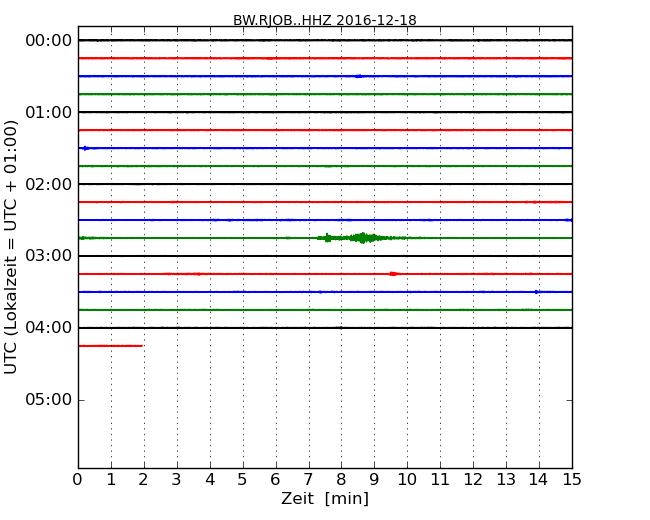Click x-axis tick label 9

[374, 480]
